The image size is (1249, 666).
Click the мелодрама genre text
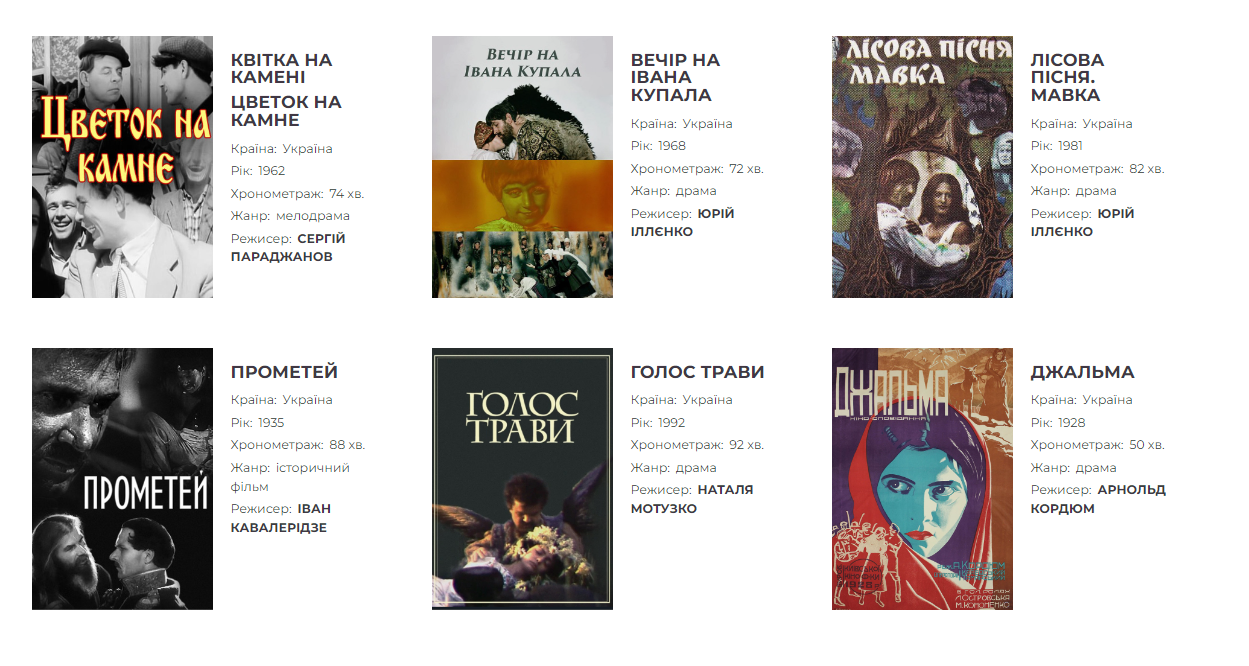(x=313, y=216)
